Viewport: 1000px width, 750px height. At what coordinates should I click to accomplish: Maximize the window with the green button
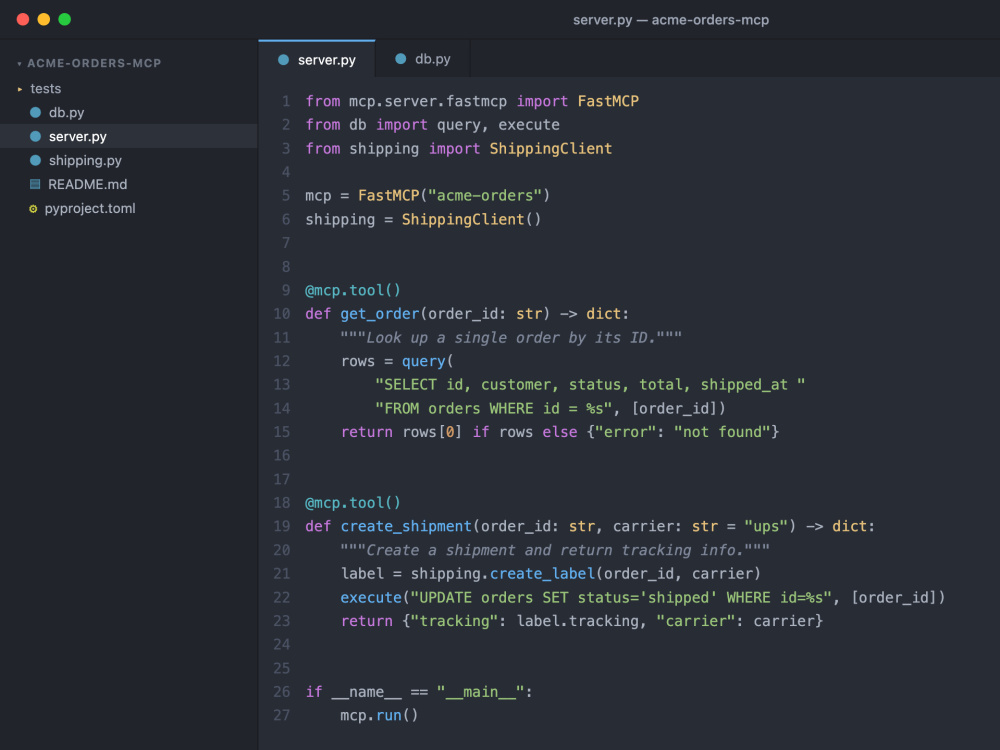coord(64,19)
